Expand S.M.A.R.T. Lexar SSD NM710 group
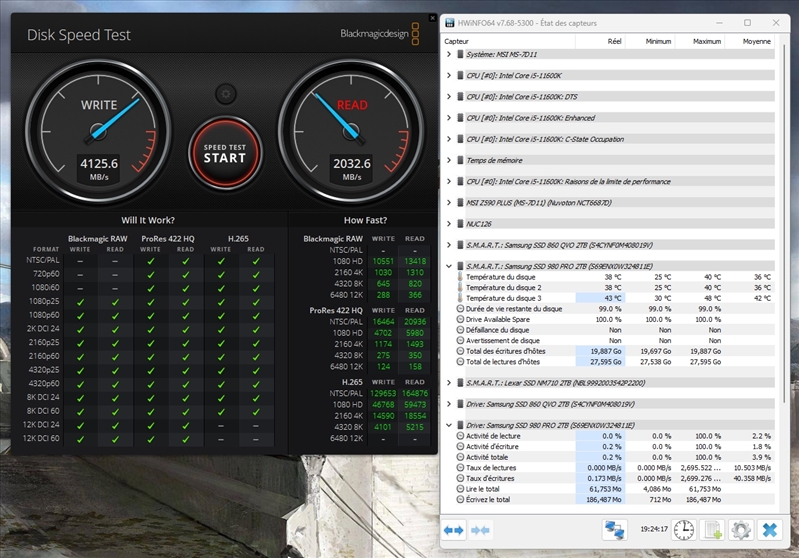 coord(448,383)
